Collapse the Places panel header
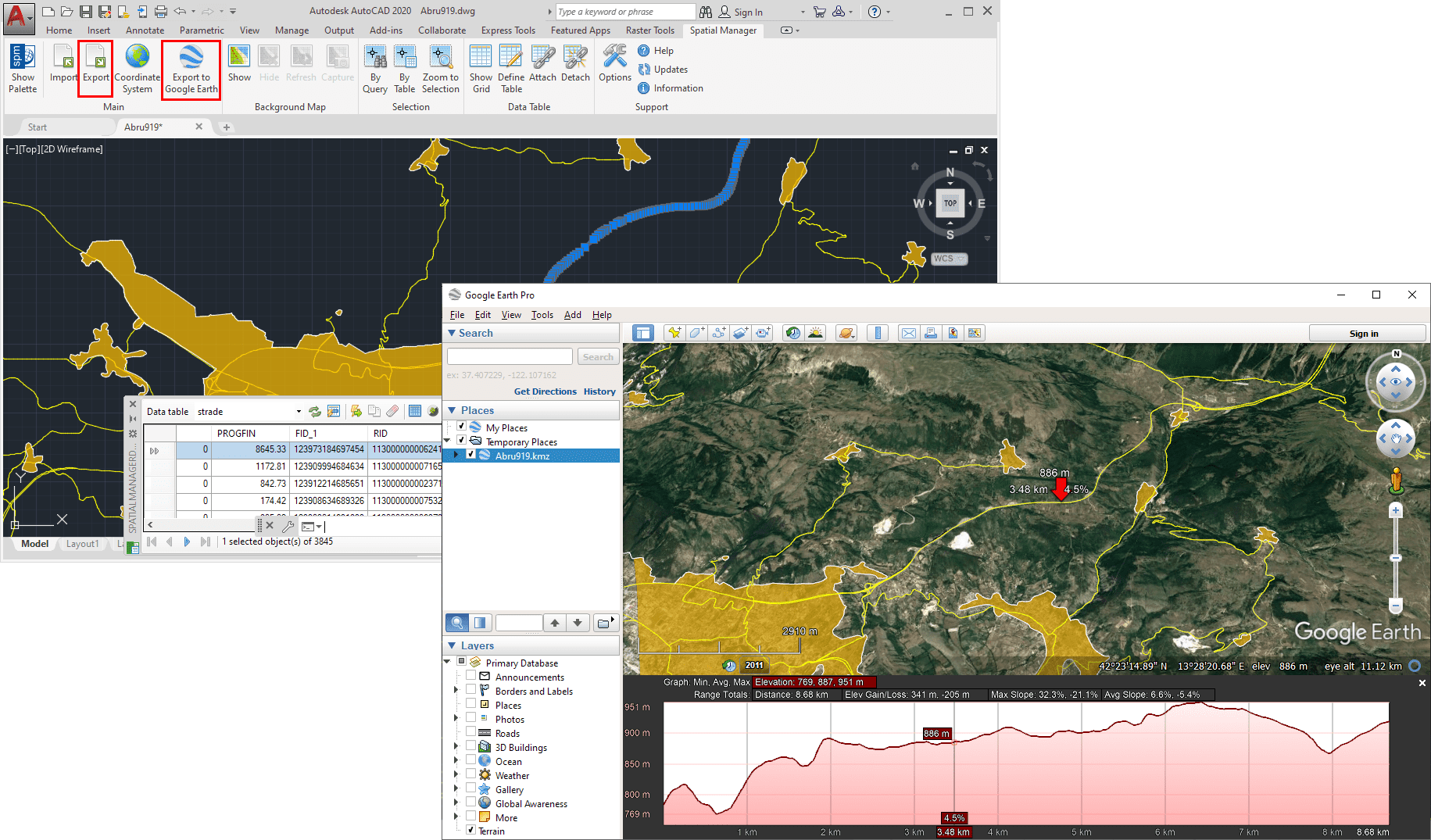Image resolution: width=1431 pixels, height=840 pixels. pos(531,410)
